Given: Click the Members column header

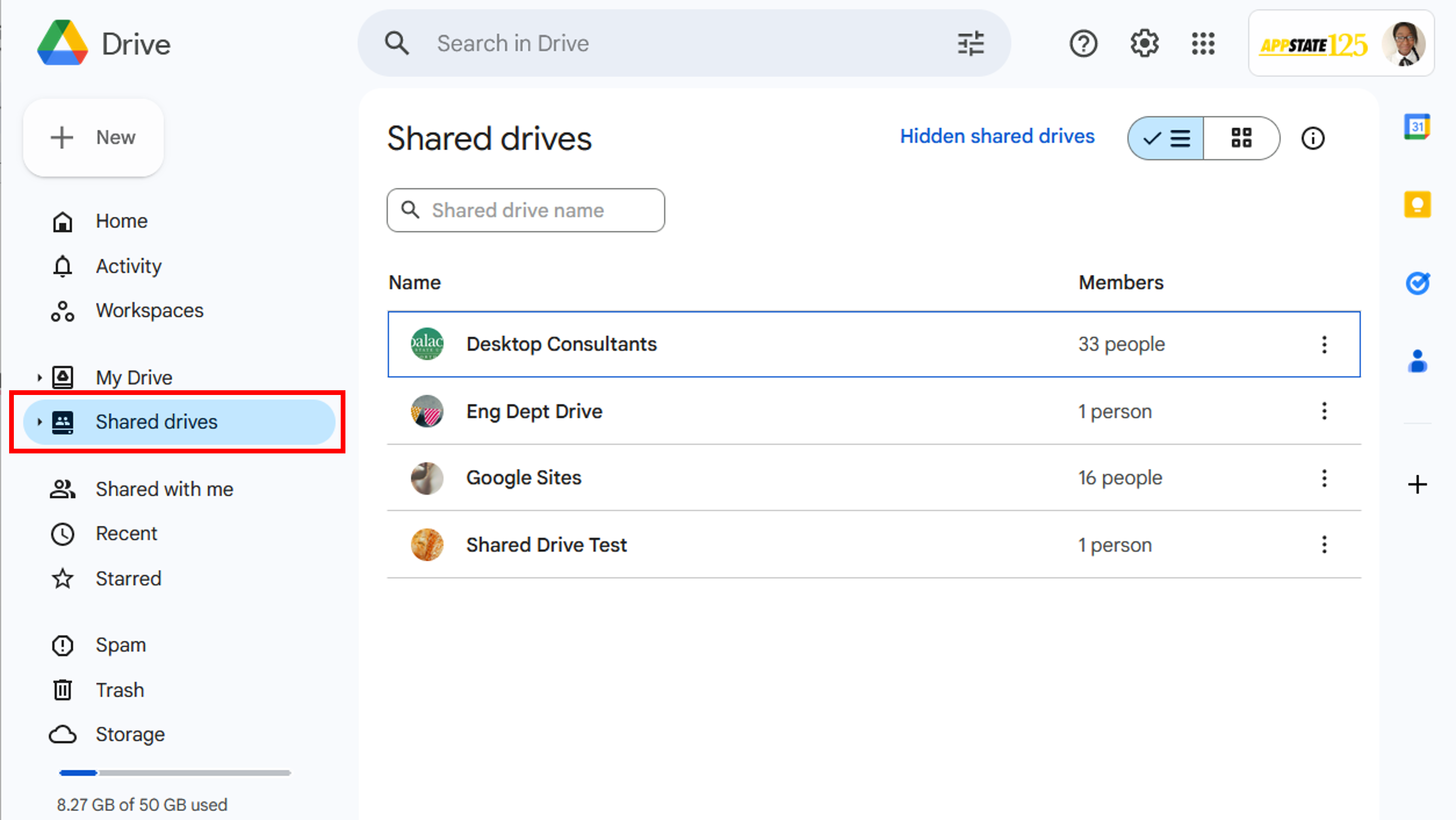Looking at the screenshot, I should point(1121,282).
